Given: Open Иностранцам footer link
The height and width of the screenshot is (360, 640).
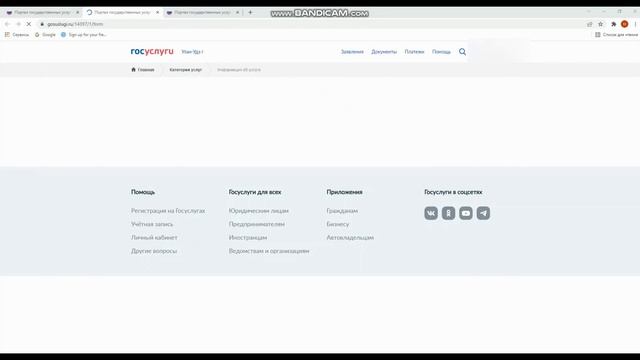Looking at the screenshot, I should point(248,238).
